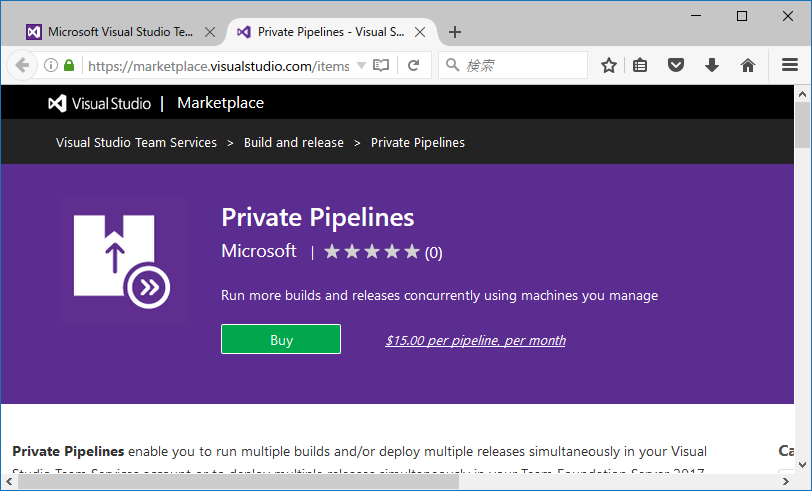Minimize the browser window
Image resolution: width=812 pixels, height=491 pixels.
pyautogui.click(x=696, y=16)
